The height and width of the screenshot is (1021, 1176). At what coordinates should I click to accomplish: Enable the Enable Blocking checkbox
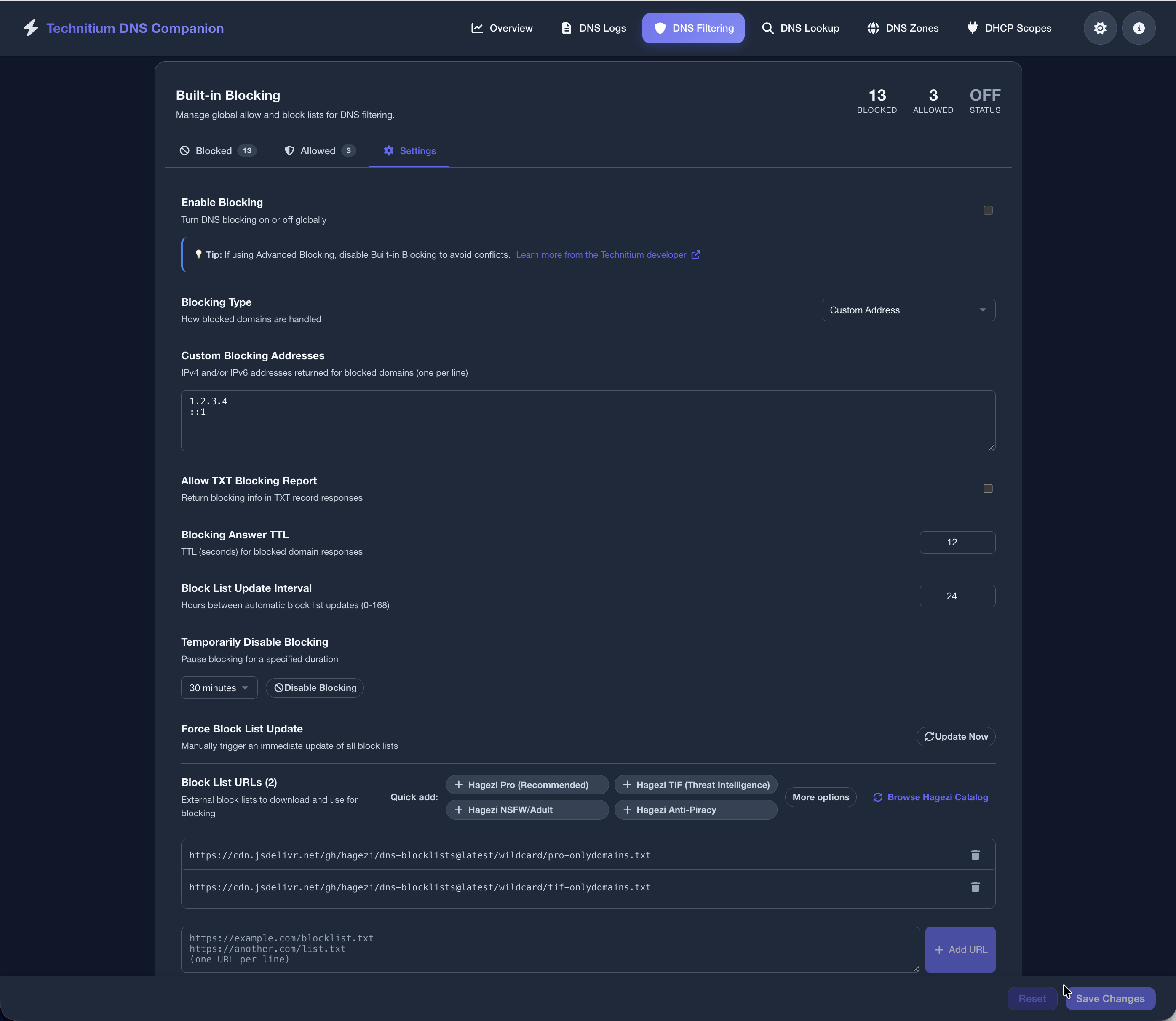click(x=987, y=210)
